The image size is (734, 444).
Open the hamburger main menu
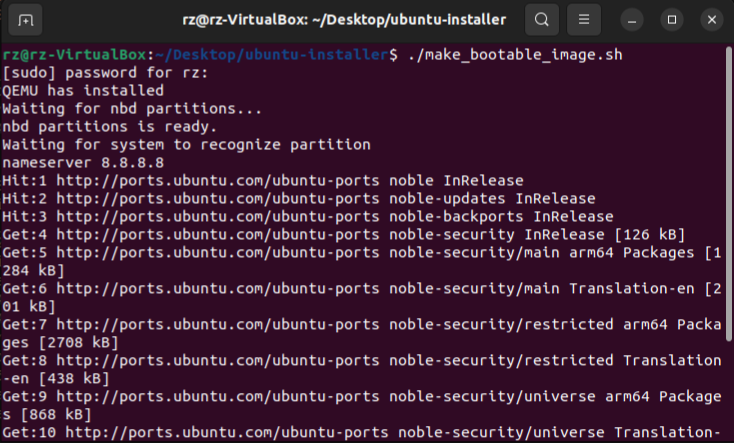(x=584, y=20)
